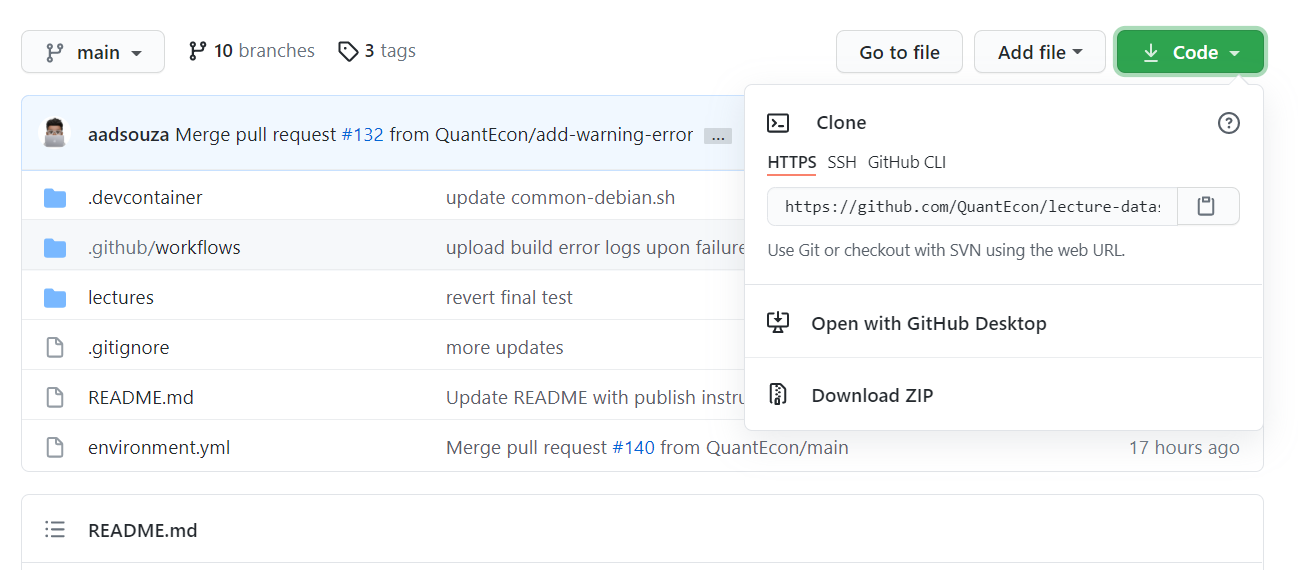Click the tag icon beside 3 tags
Image resolution: width=1298 pixels, height=570 pixels.
tap(348, 51)
